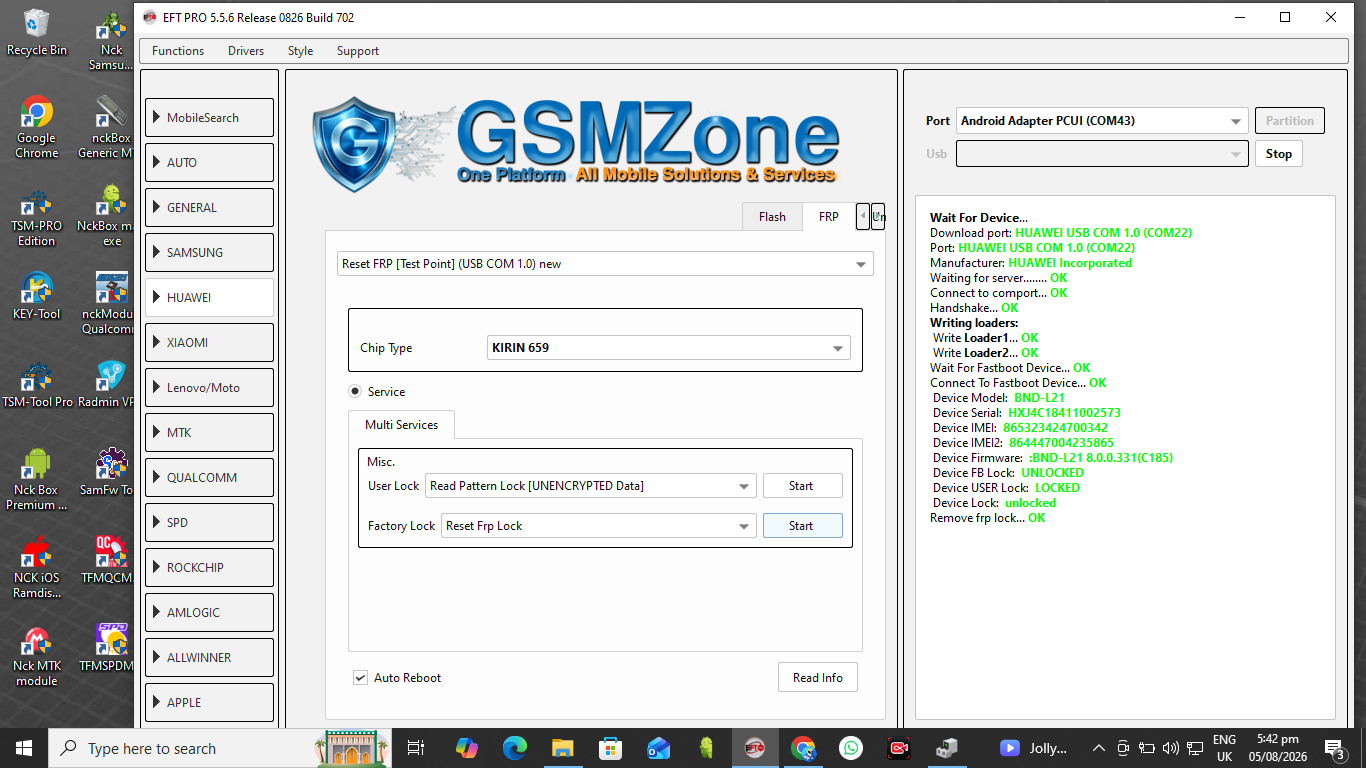Image resolution: width=1366 pixels, height=768 pixels.
Task: Open Copilot from the taskbar
Action: (x=466, y=748)
